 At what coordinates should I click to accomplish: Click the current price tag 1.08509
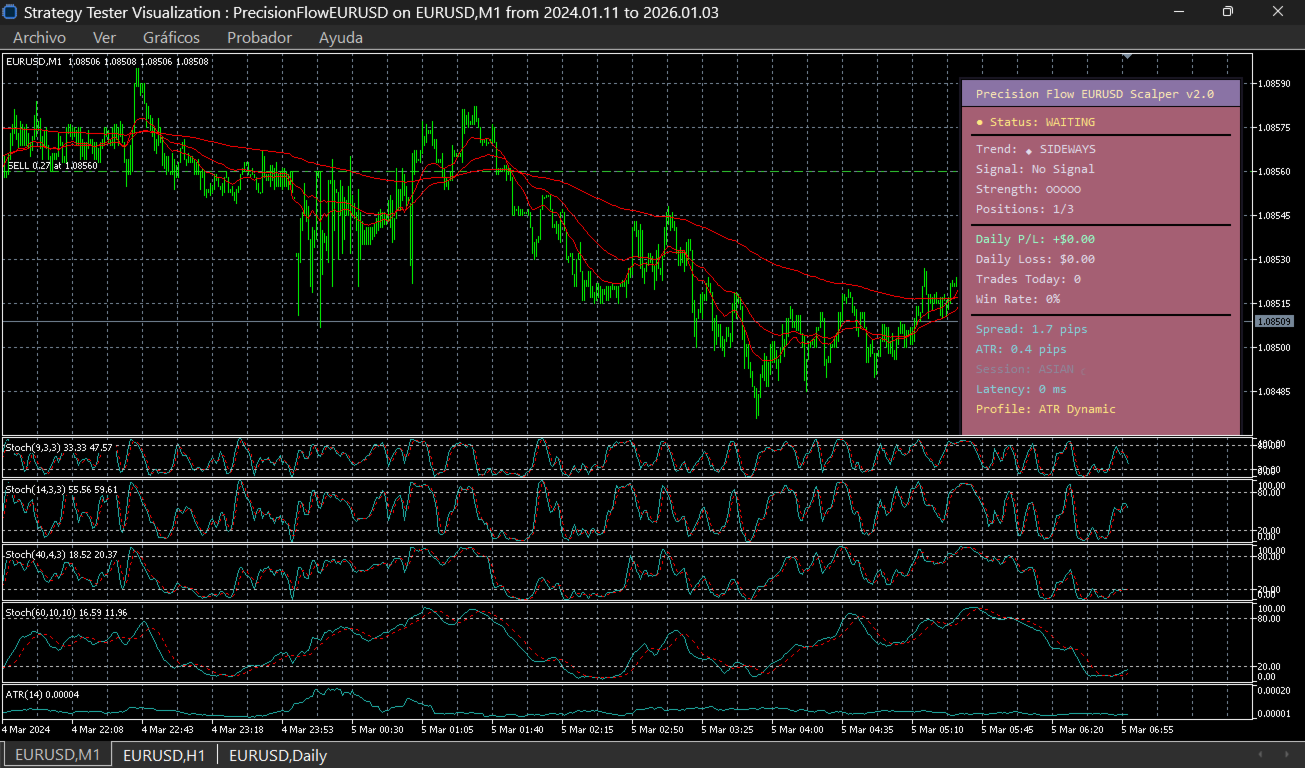[1274, 321]
